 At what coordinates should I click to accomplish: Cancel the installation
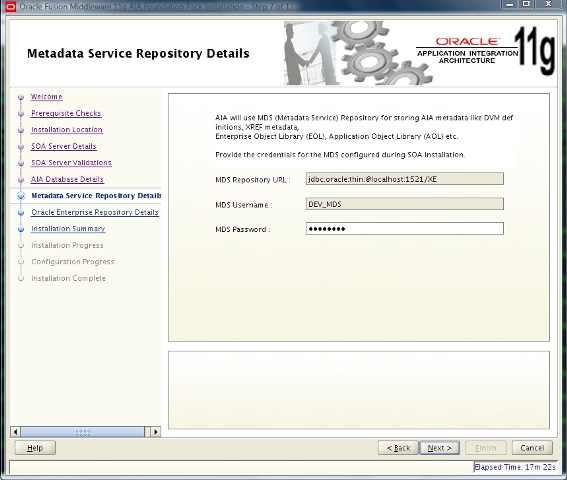click(532, 448)
